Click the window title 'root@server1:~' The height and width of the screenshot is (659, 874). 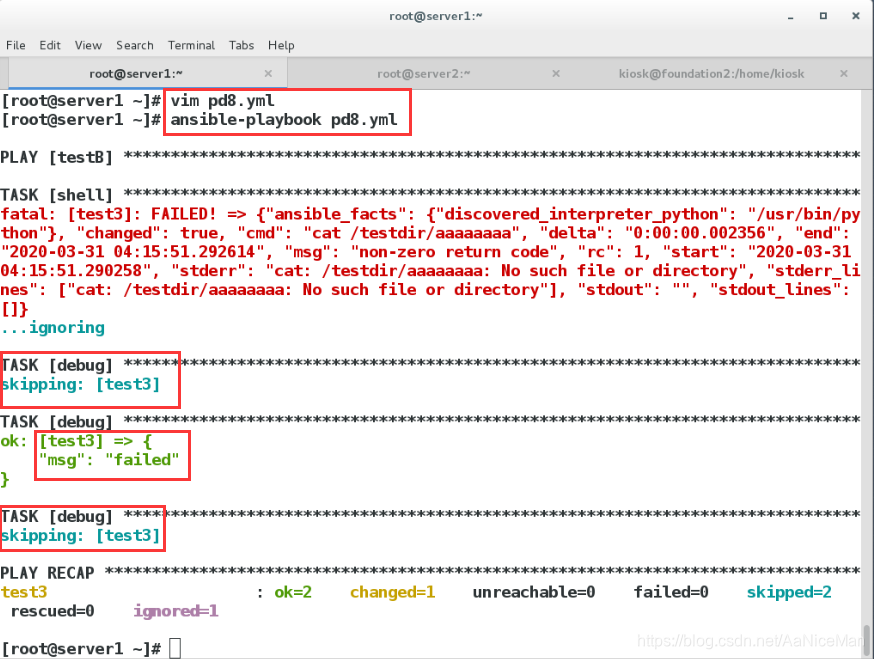tap(435, 16)
